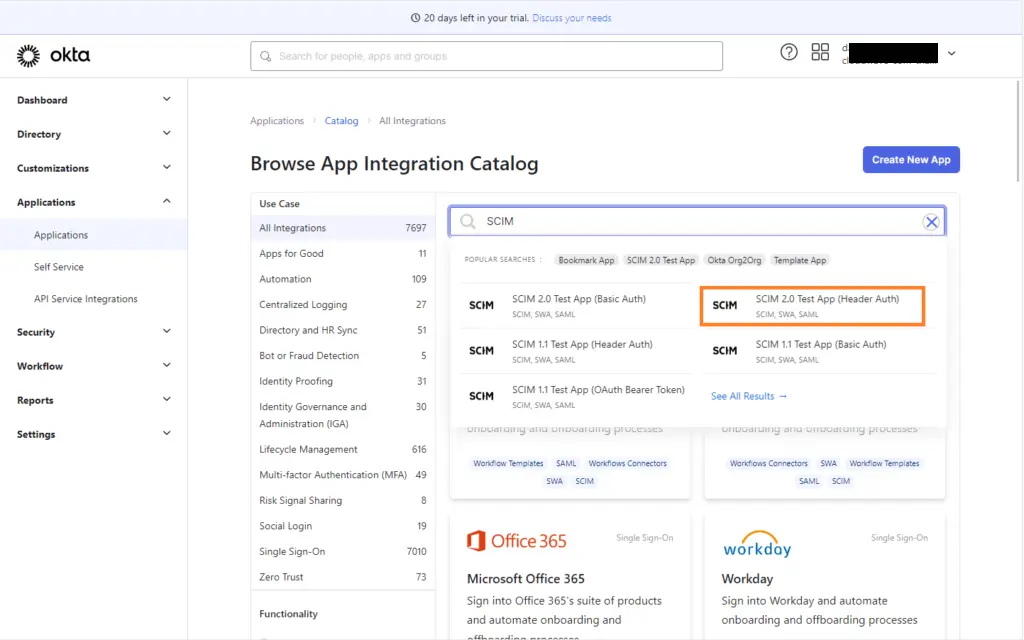Open the Discuss your needs trial link
This screenshot has height=640, width=1024.
(571, 16)
